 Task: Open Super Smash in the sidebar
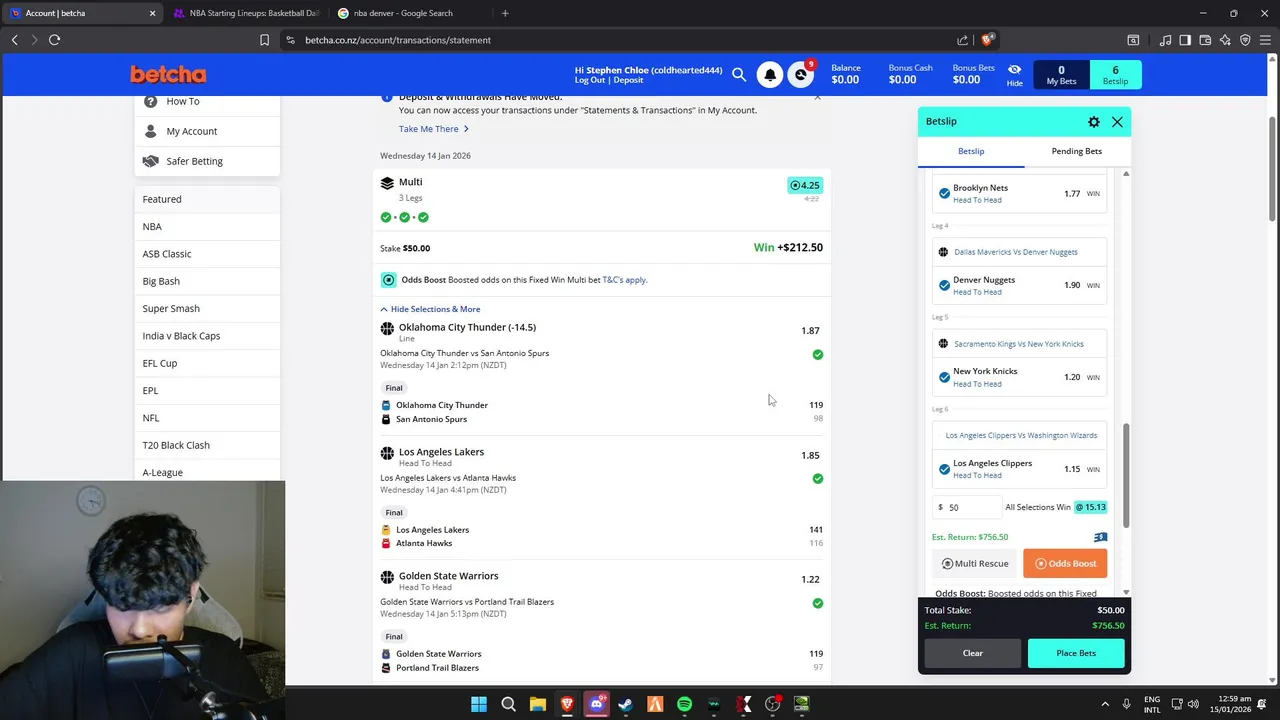click(x=207, y=309)
